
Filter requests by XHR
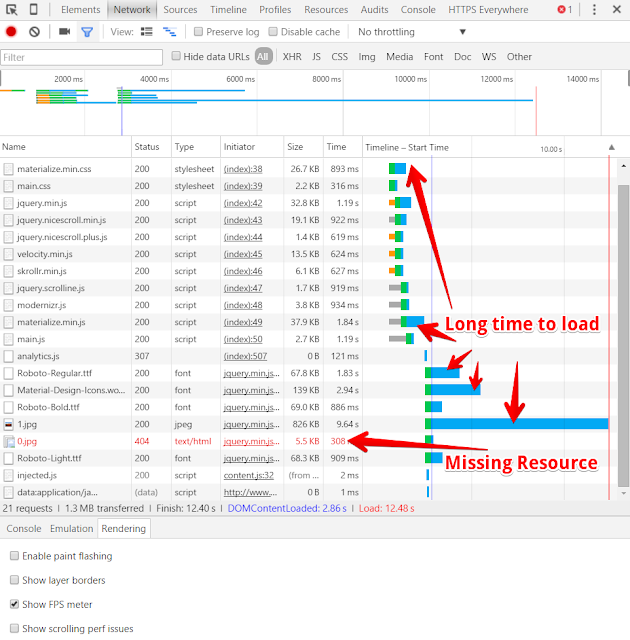[x=292, y=57]
